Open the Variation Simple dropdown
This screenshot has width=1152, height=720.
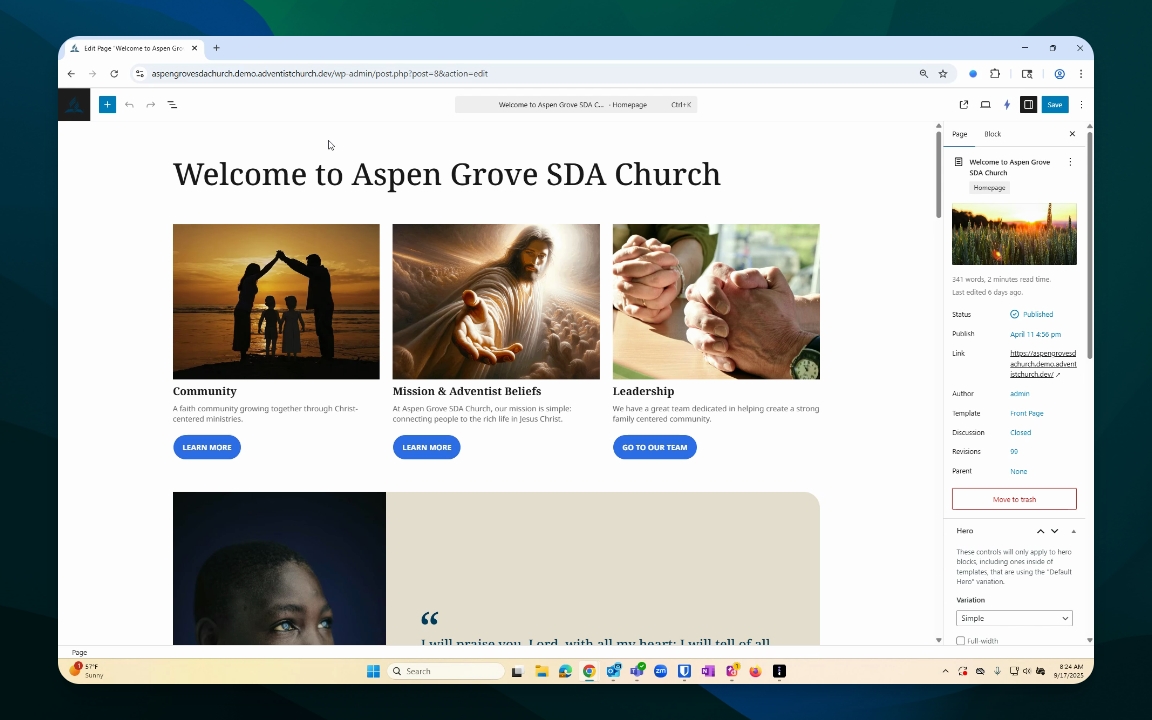point(1014,618)
